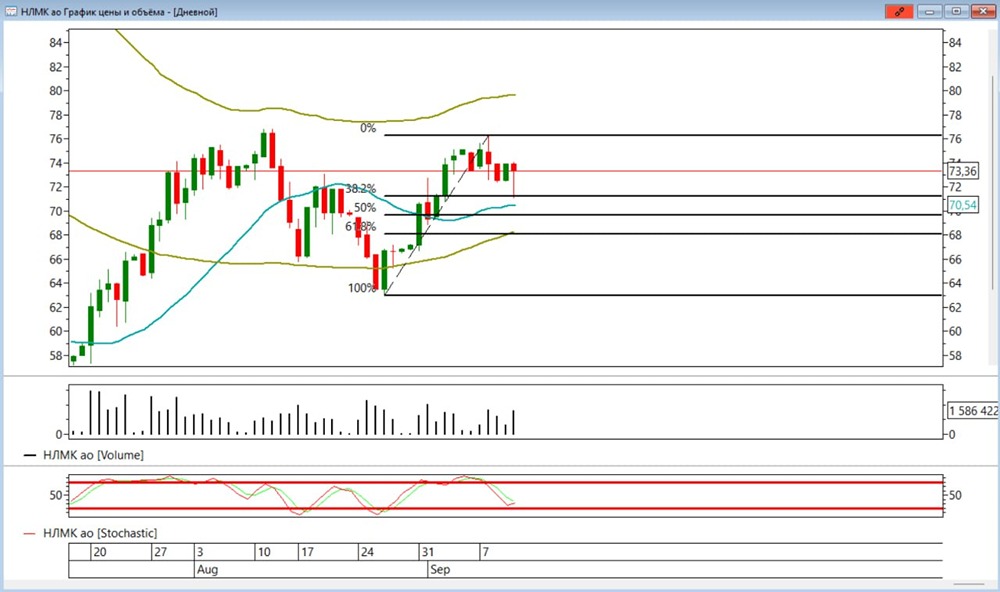The width and height of the screenshot is (1000, 592).
Task: Click the 0 label on left volume axis
Action: [59, 434]
